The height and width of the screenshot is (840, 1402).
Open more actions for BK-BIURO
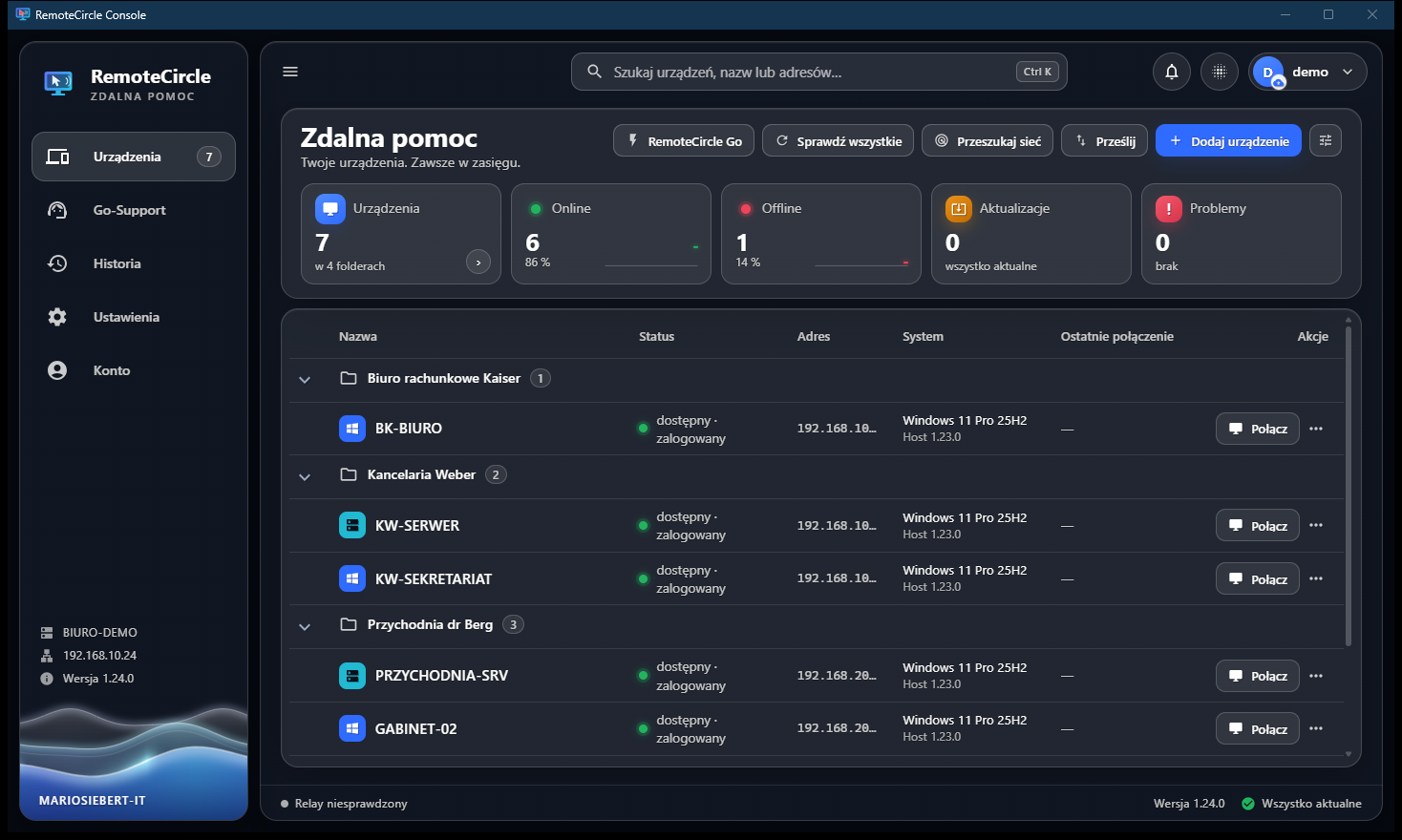point(1316,429)
